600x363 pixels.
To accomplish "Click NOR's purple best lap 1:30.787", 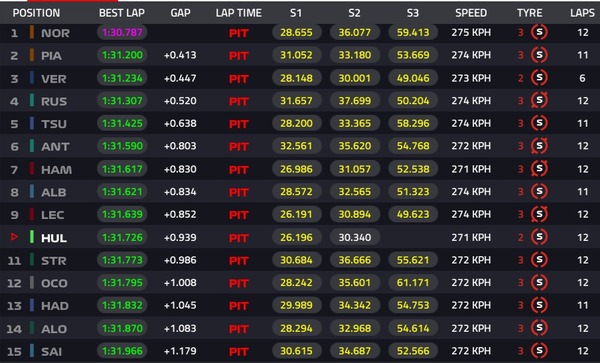I will [x=122, y=33].
